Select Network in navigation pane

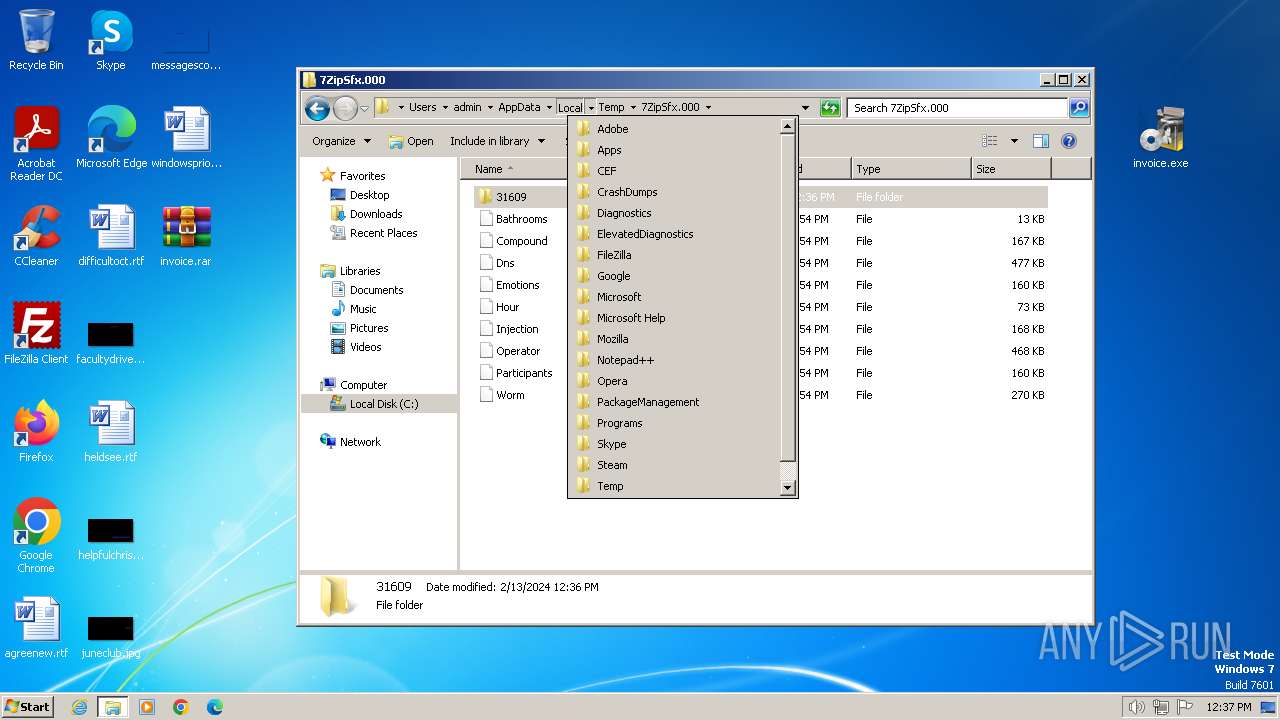point(360,442)
